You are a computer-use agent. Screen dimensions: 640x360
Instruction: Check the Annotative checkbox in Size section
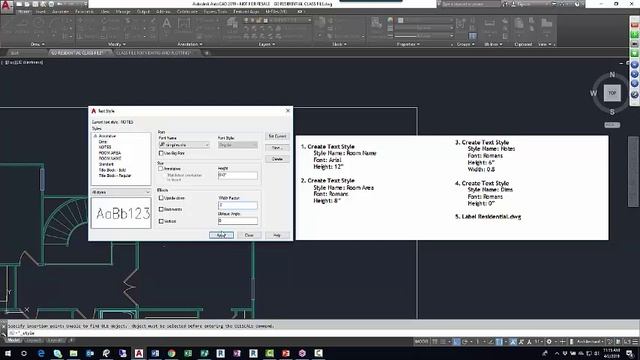click(161, 168)
